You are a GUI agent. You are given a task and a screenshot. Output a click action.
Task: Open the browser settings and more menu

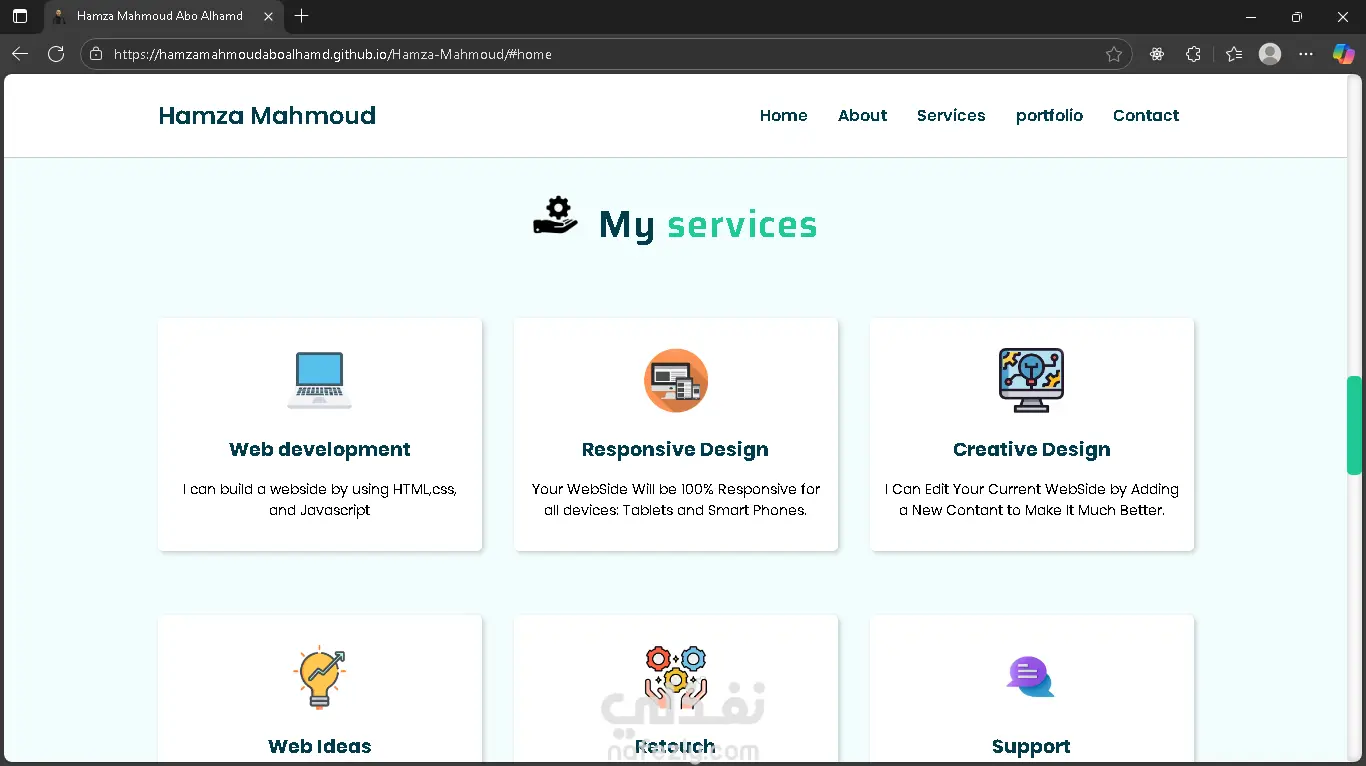(x=1306, y=54)
